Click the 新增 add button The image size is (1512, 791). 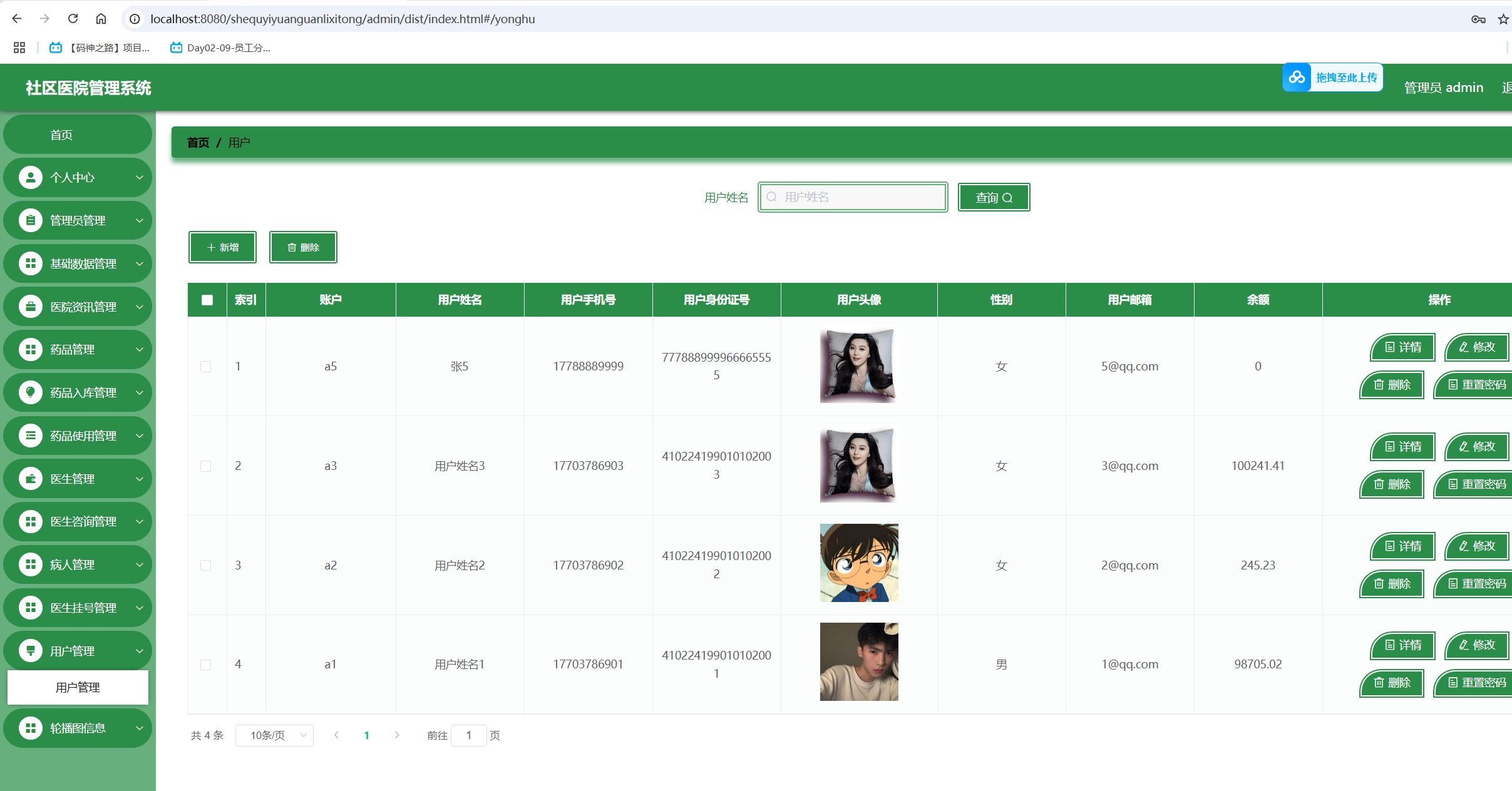222,247
